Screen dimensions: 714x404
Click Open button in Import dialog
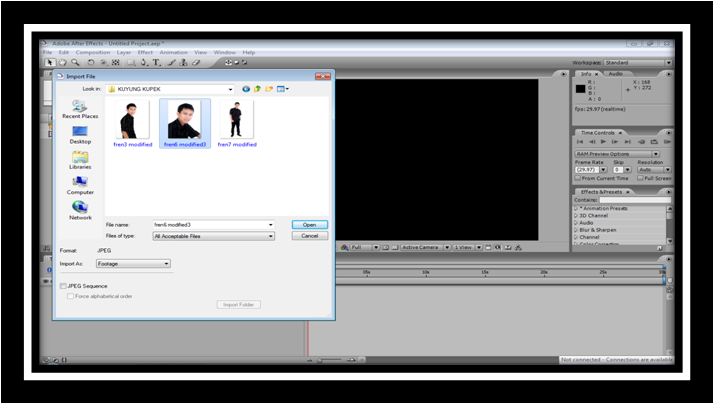pos(310,225)
